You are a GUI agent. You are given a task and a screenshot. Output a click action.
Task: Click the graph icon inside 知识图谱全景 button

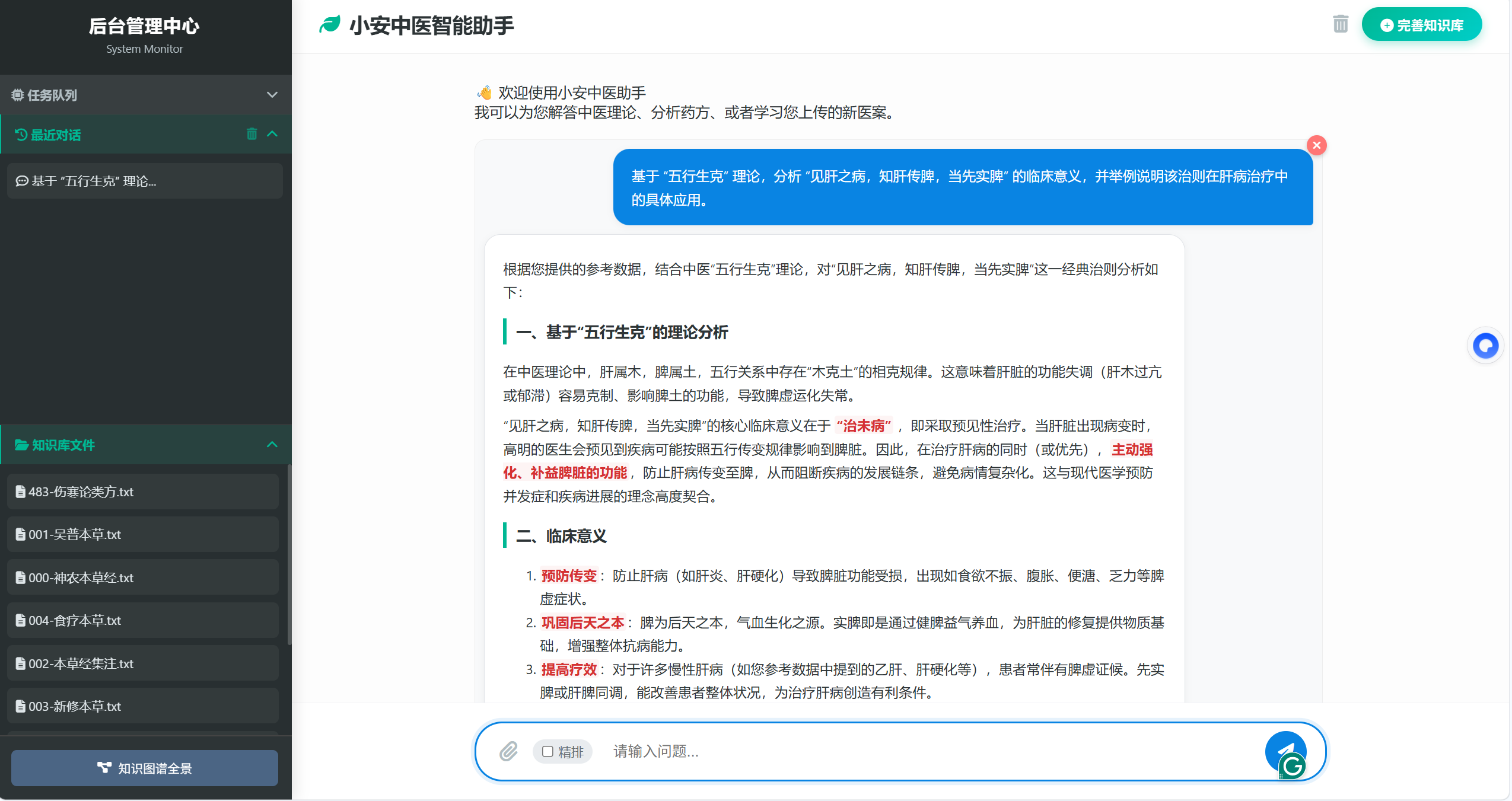click(x=104, y=768)
